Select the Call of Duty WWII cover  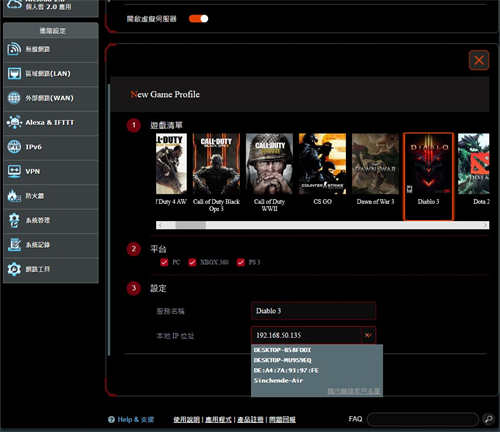(x=269, y=164)
